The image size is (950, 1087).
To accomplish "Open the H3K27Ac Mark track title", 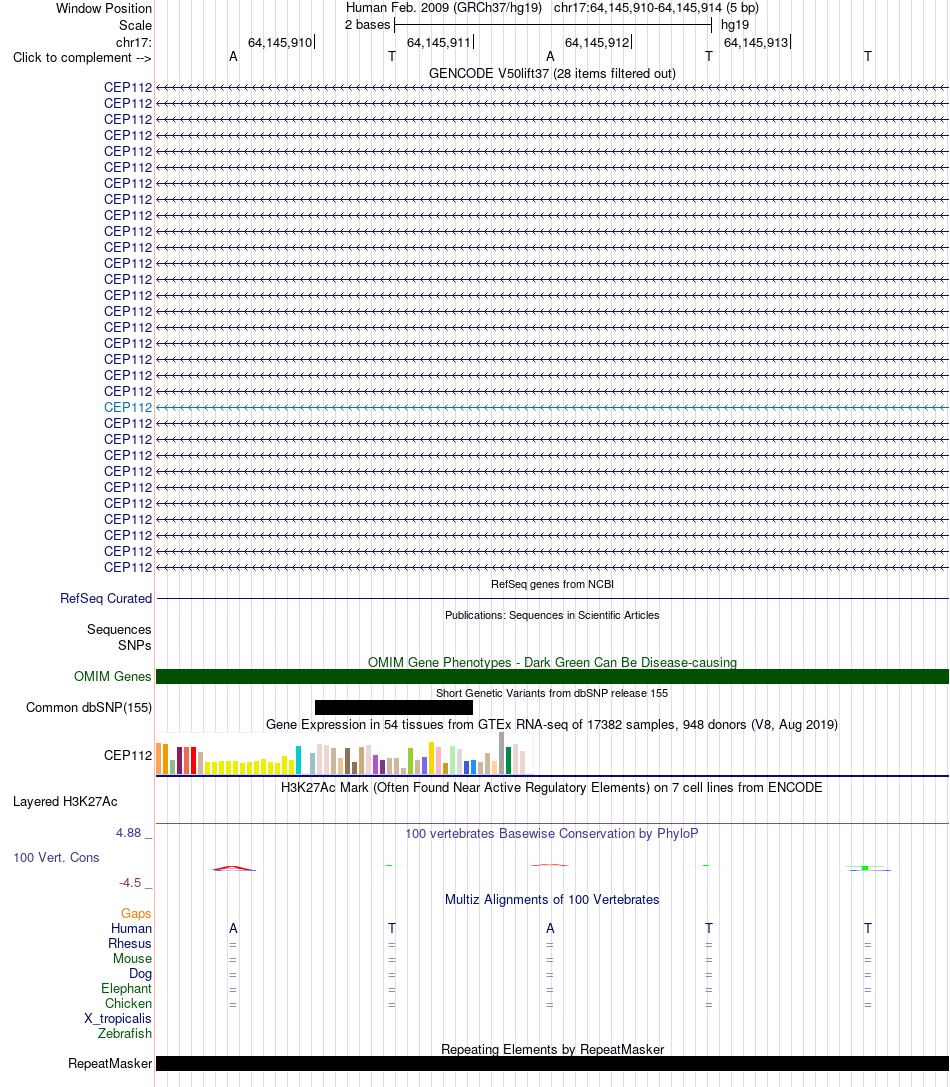I will point(552,788).
